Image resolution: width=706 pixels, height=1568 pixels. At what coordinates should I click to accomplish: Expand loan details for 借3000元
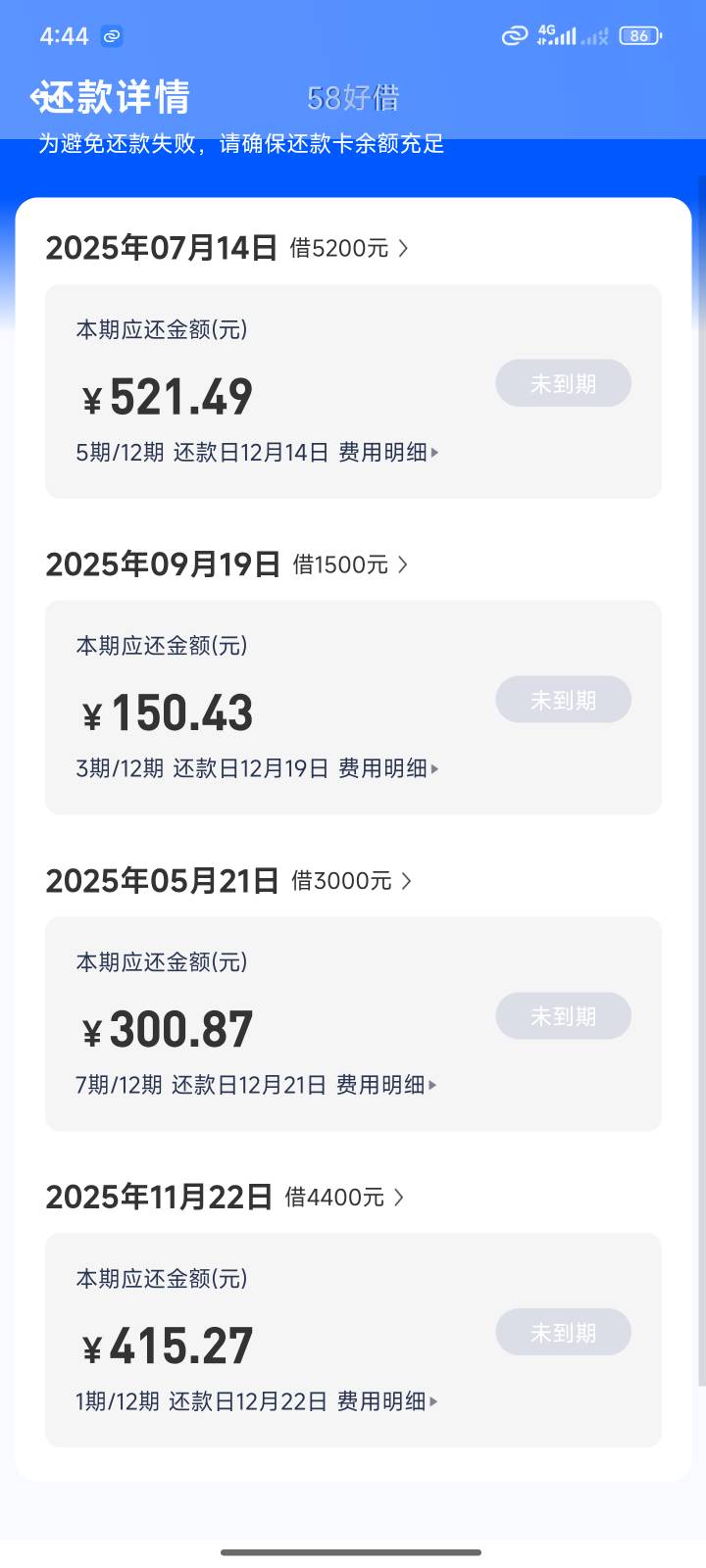(x=351, y=881)
